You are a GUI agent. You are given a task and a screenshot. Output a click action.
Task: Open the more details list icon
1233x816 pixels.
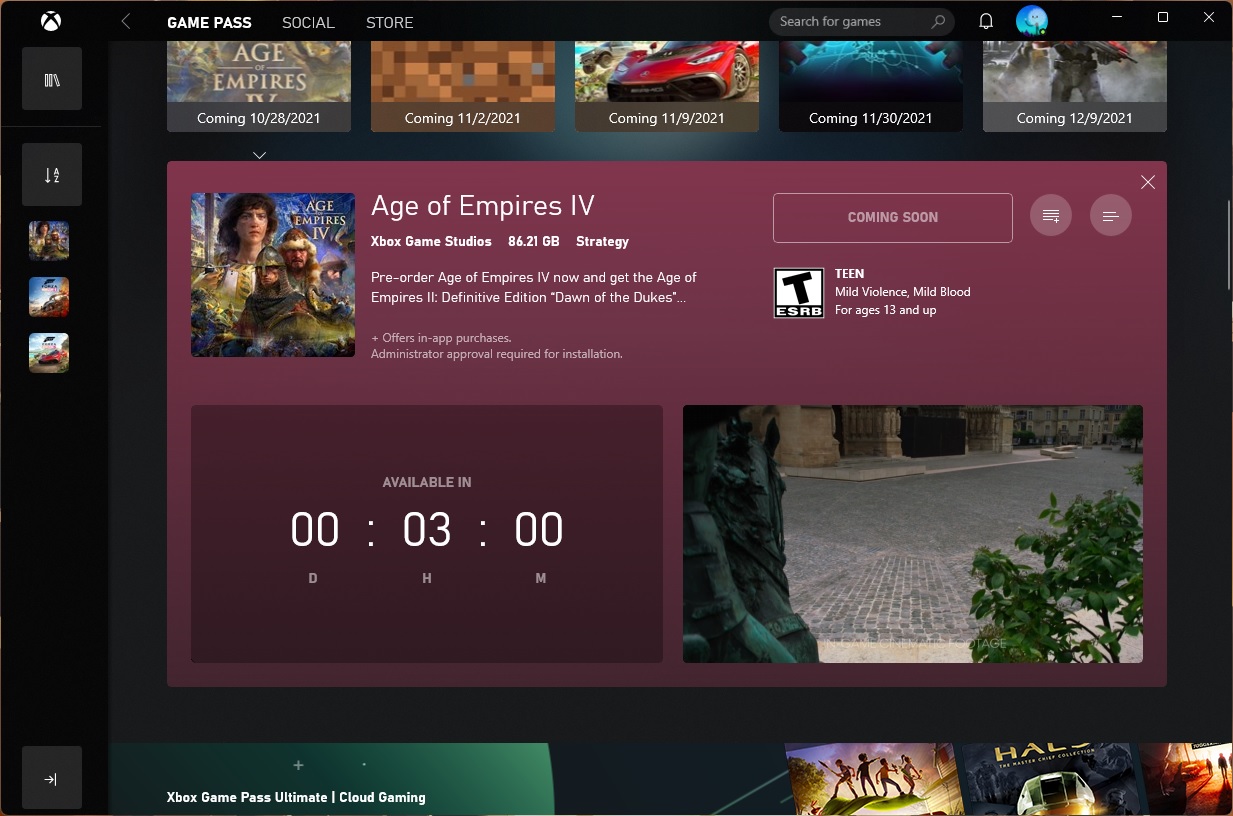(1111, 216)
